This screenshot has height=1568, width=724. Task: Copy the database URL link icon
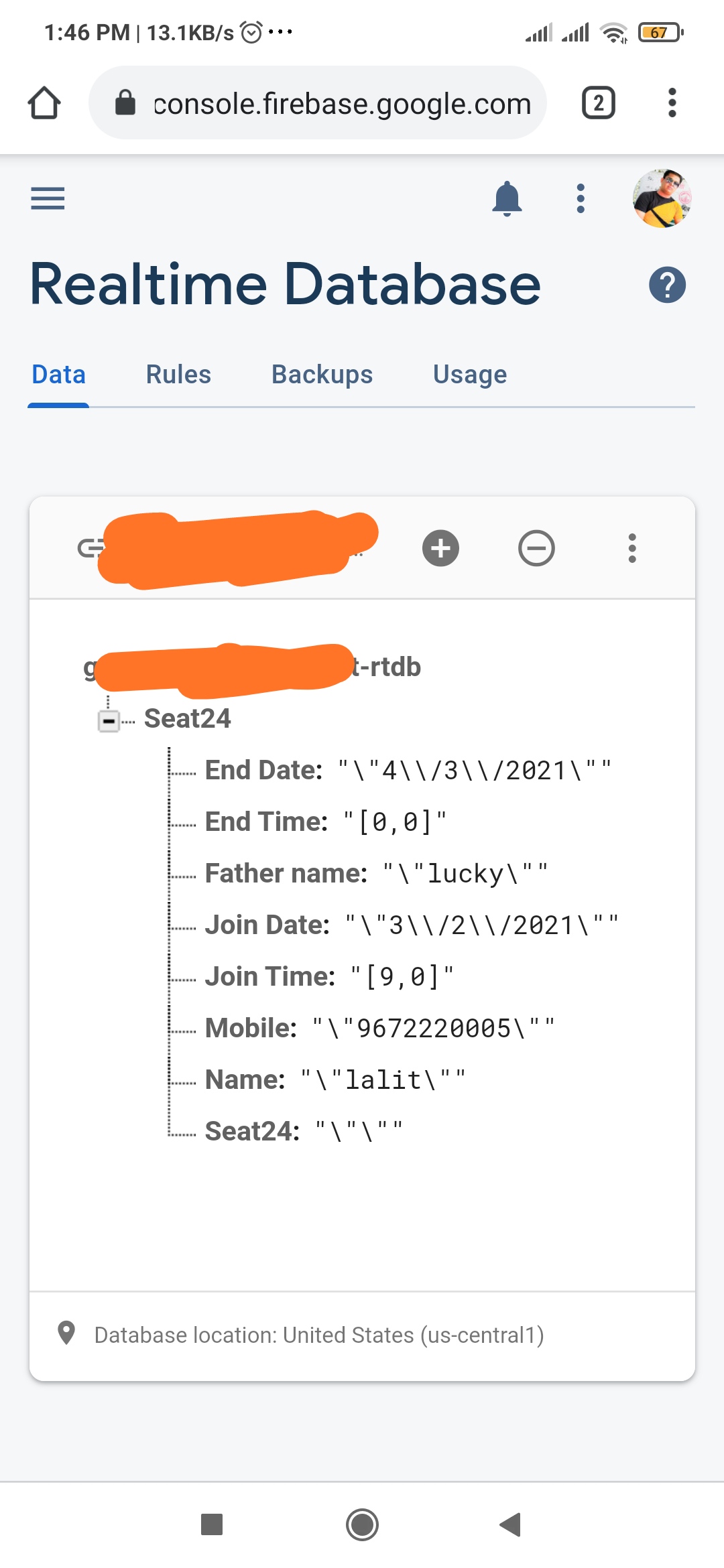pos(90,548)
